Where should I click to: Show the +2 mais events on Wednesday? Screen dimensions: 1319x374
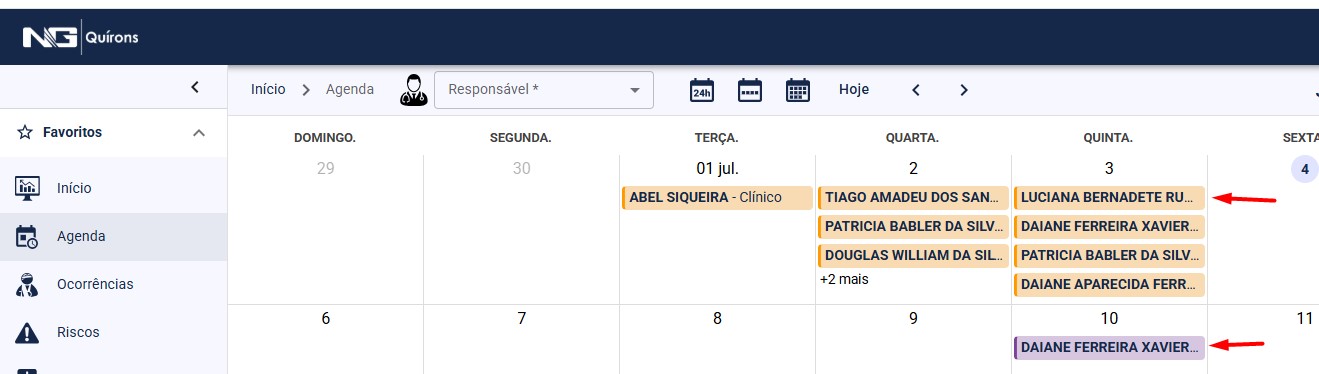click(844, 279)
